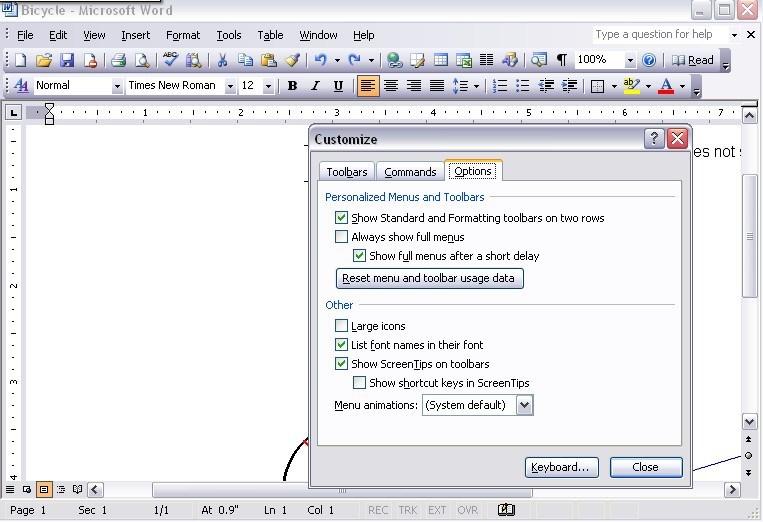
Task: Open the File menu
Action: (25, 35)
